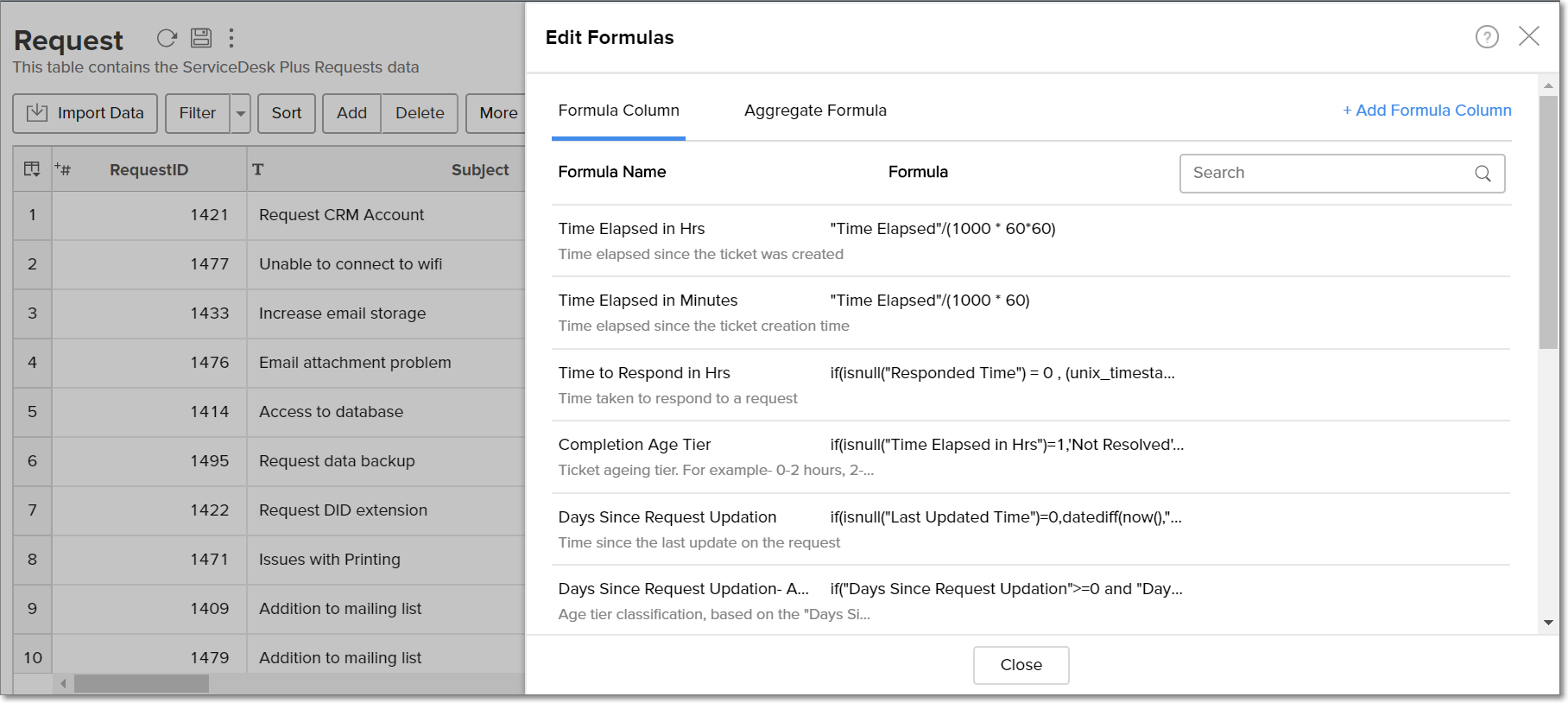This screenshot has width=1568, height=703.
Task: Click the save icon beside Request title
Action: [201, 38]
